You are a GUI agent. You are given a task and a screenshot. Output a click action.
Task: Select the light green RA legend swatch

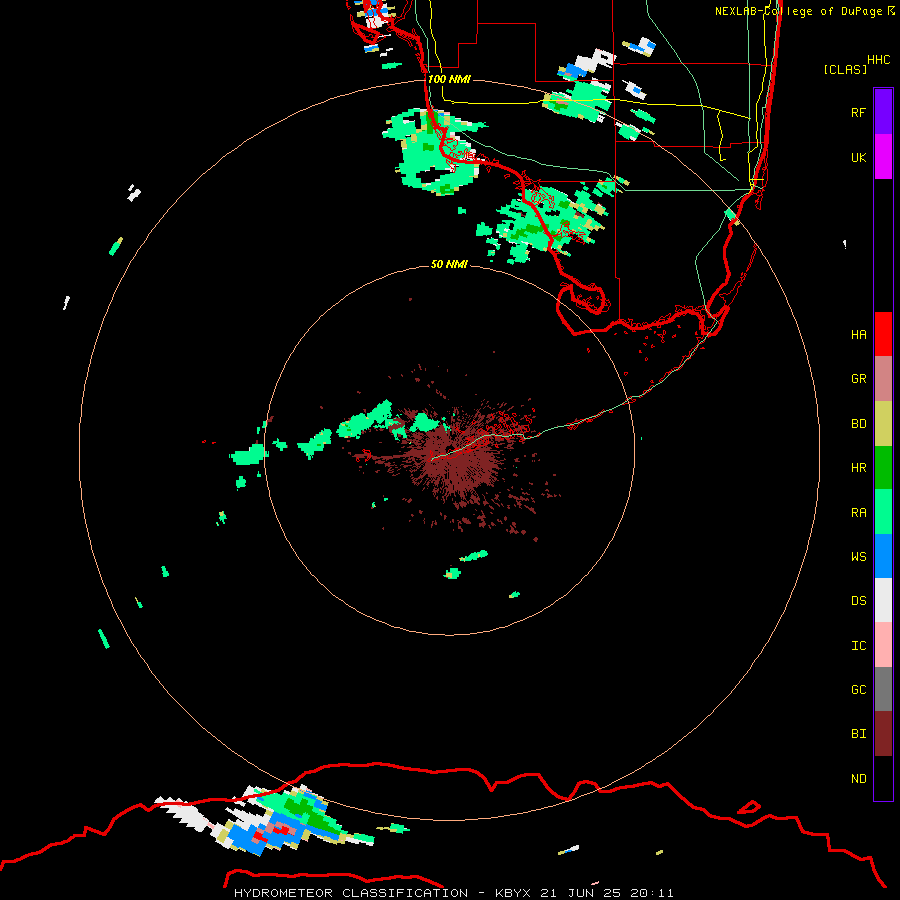tap(883, 512)
